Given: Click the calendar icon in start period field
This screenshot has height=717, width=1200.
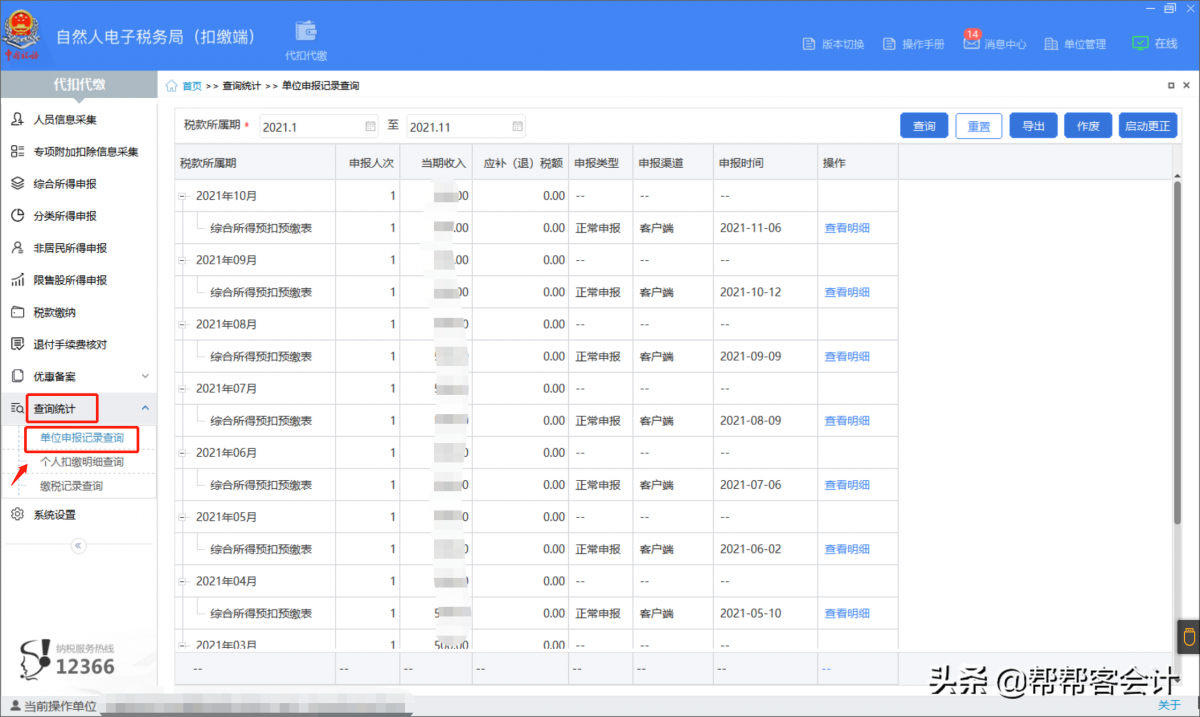Looking at the screenshot, I should (x=370, y=127).
